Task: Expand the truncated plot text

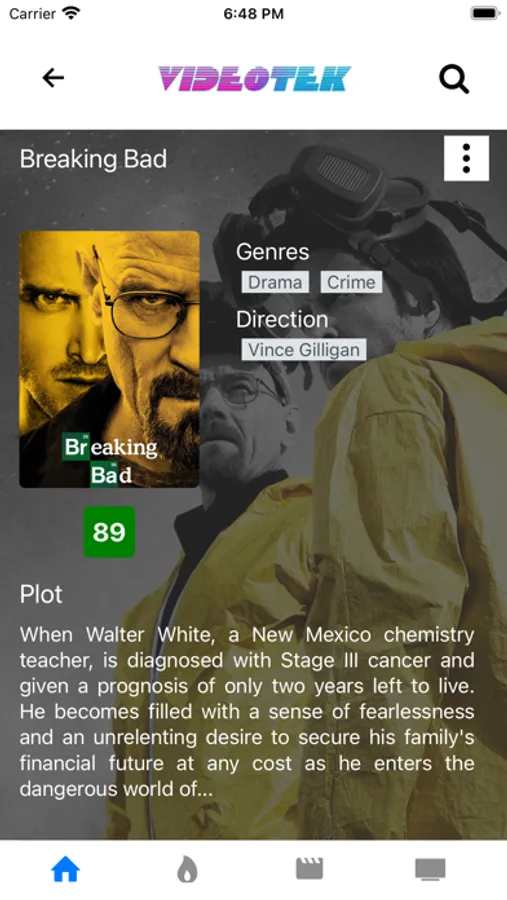Action: (247, 712)
